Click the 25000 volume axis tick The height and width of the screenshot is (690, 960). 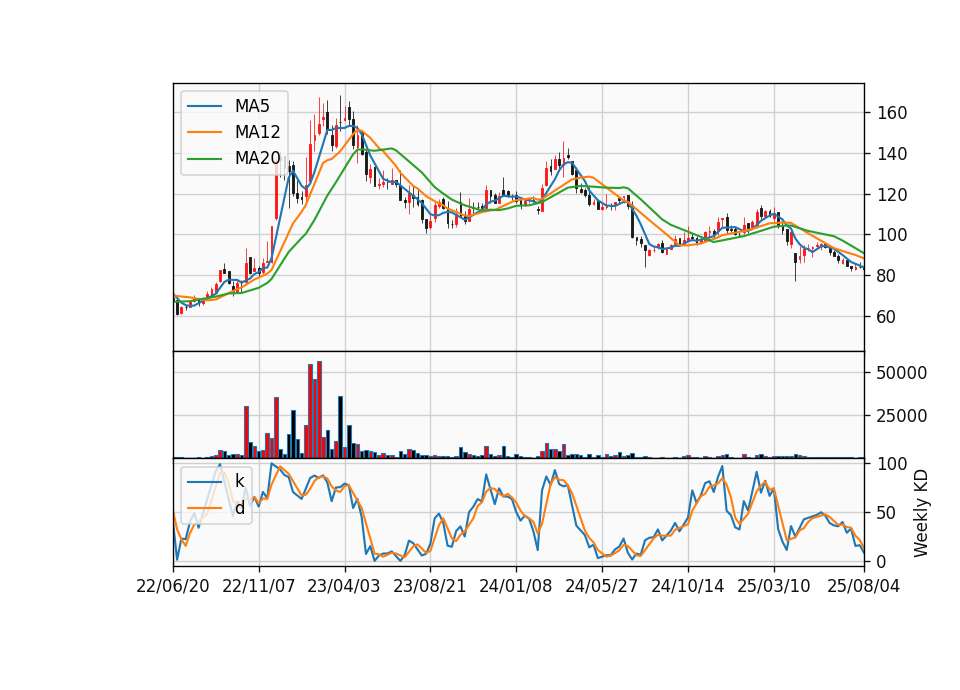coord(901,416)
